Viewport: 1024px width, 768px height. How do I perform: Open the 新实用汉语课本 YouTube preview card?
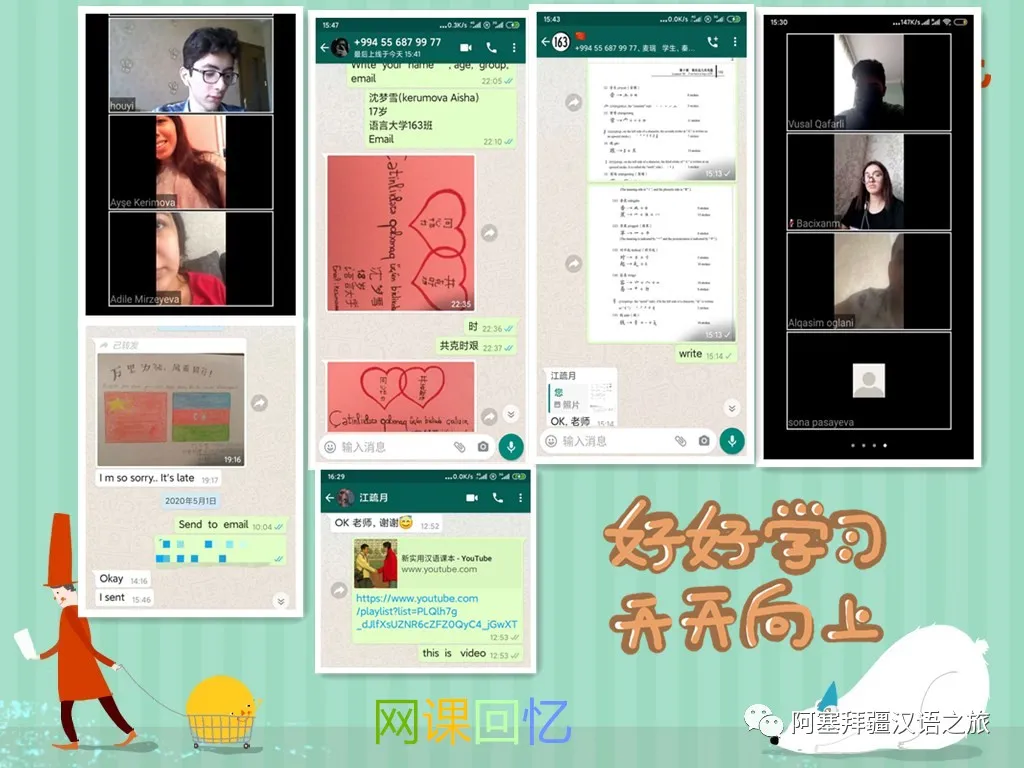coord(438,564)
